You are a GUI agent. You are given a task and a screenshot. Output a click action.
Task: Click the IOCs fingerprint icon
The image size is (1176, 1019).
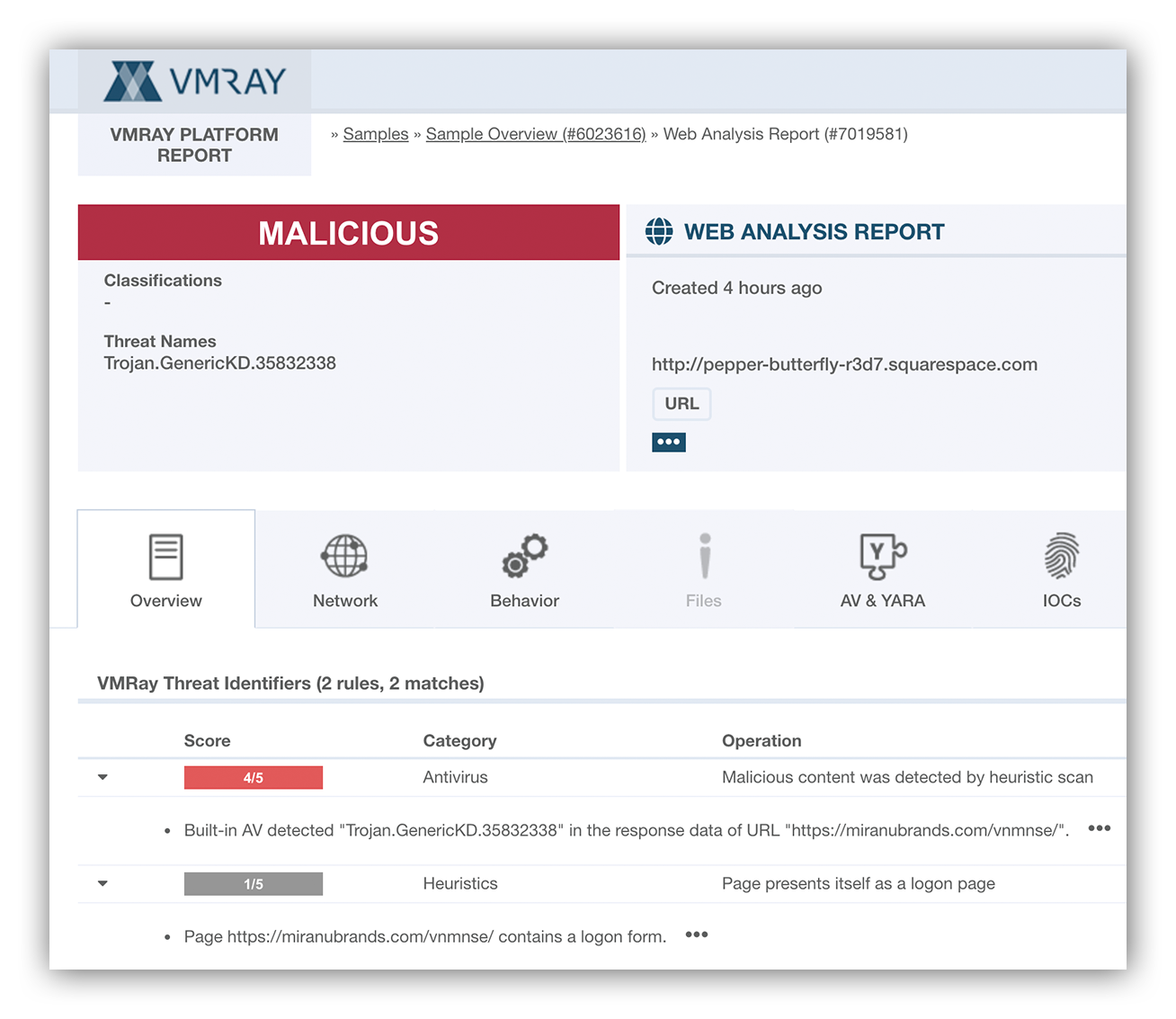[1062, 556]
